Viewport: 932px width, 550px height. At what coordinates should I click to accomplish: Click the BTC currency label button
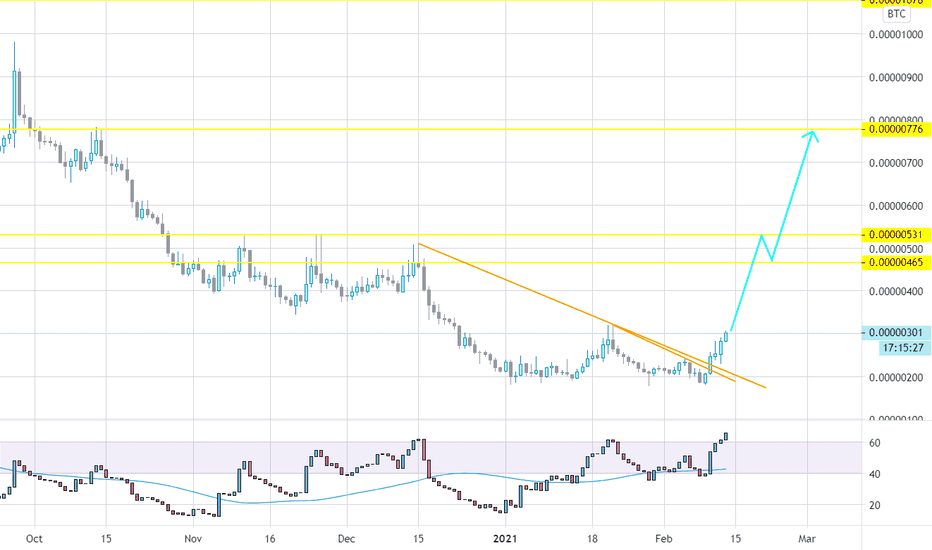point(896,14)
